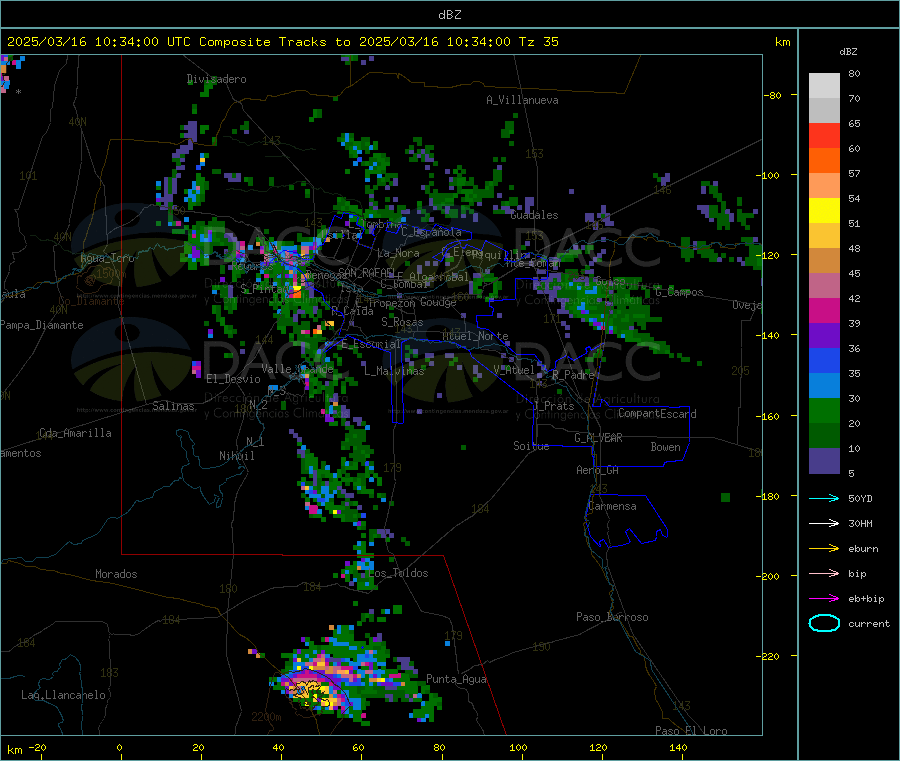Click the 'Pampa_Diamante' map label
The image size is (900, 761).
pyautogui.click(x=42, y=325)
